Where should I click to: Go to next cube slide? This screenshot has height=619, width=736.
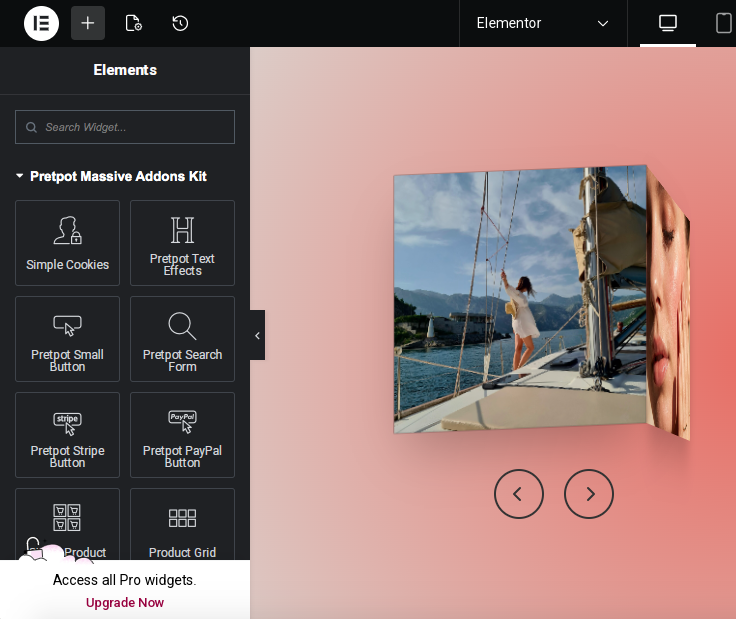tap(589, 494)
